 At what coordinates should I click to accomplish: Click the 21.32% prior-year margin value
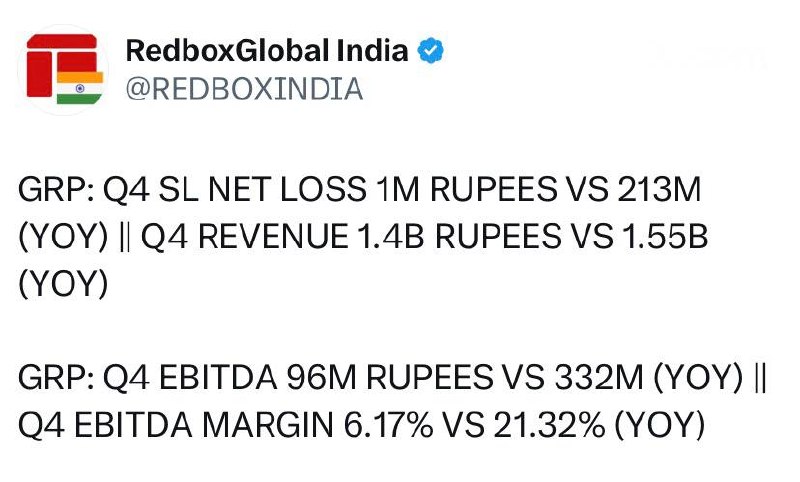click(549, 425)
